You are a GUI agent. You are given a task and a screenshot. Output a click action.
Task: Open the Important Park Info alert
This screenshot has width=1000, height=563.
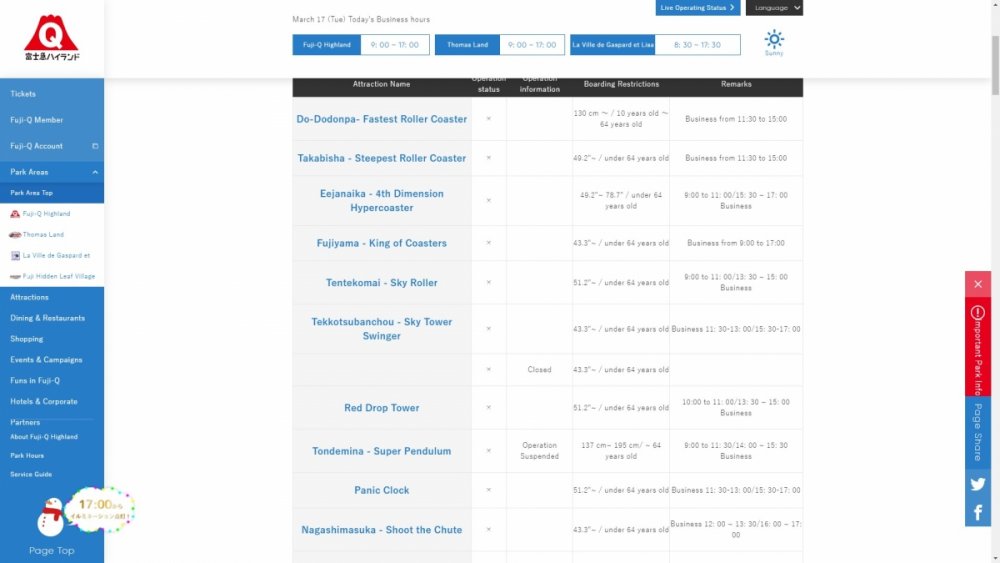tap(977, 347)
